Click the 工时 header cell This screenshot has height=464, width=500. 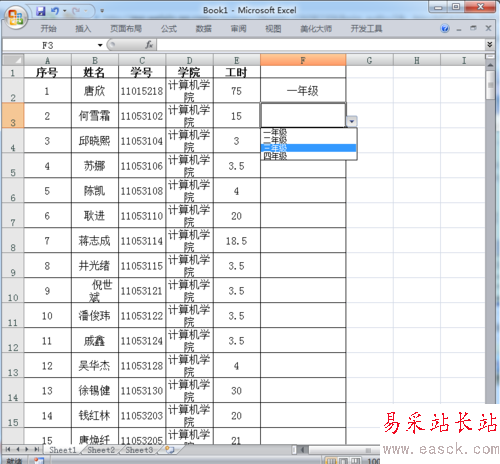(x=237, y=72)
